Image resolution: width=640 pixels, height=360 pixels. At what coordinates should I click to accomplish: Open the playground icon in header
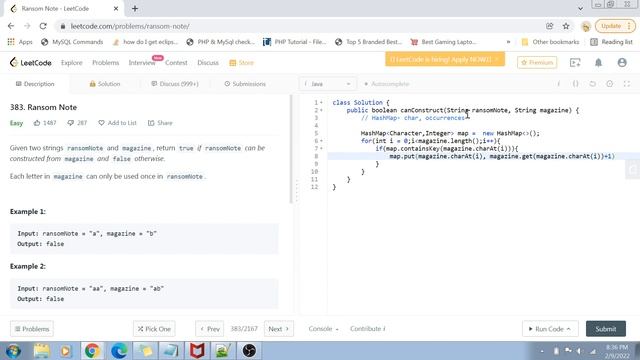[x=575, y=62]
